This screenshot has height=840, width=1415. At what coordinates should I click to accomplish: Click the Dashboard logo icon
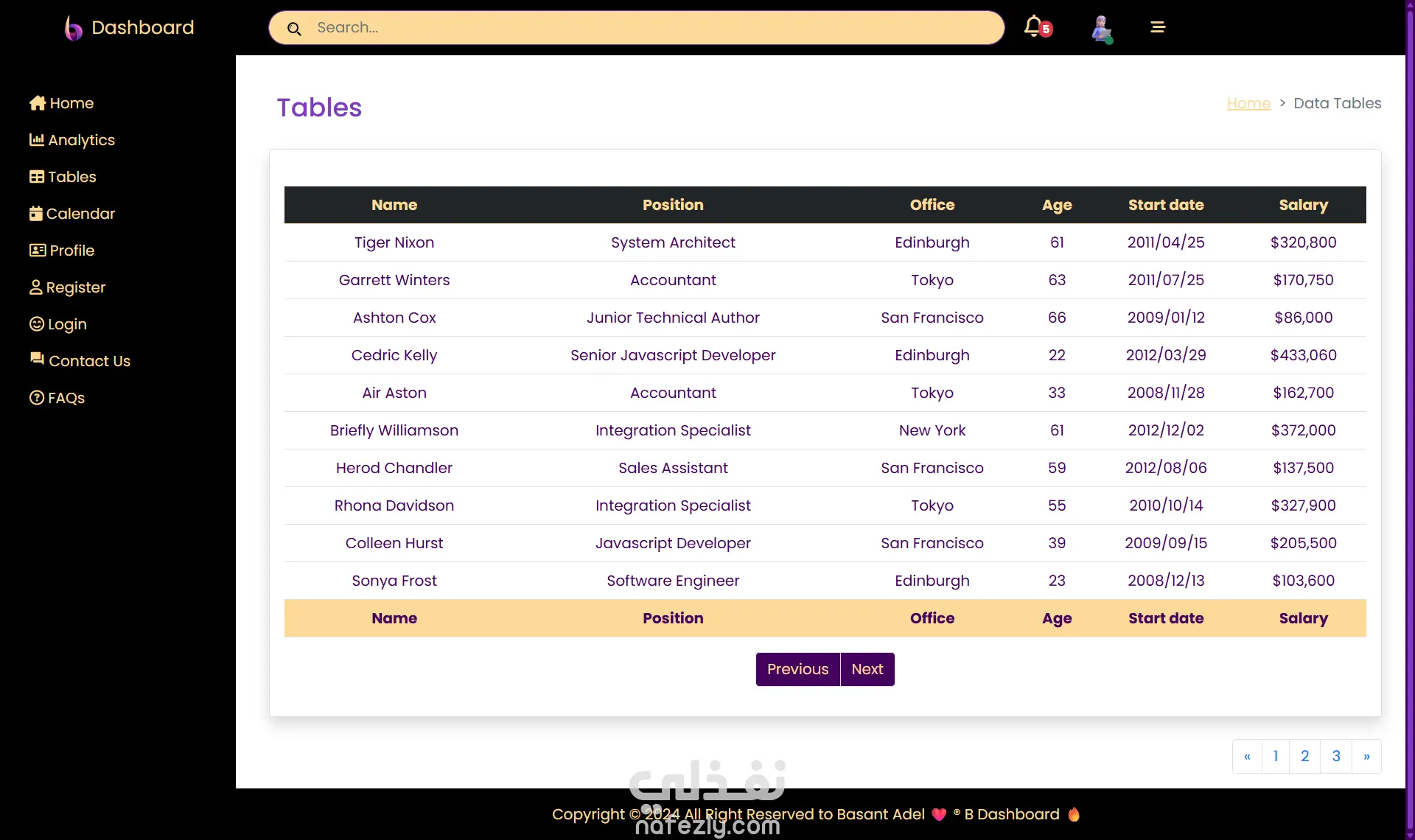tap(73, 28)
